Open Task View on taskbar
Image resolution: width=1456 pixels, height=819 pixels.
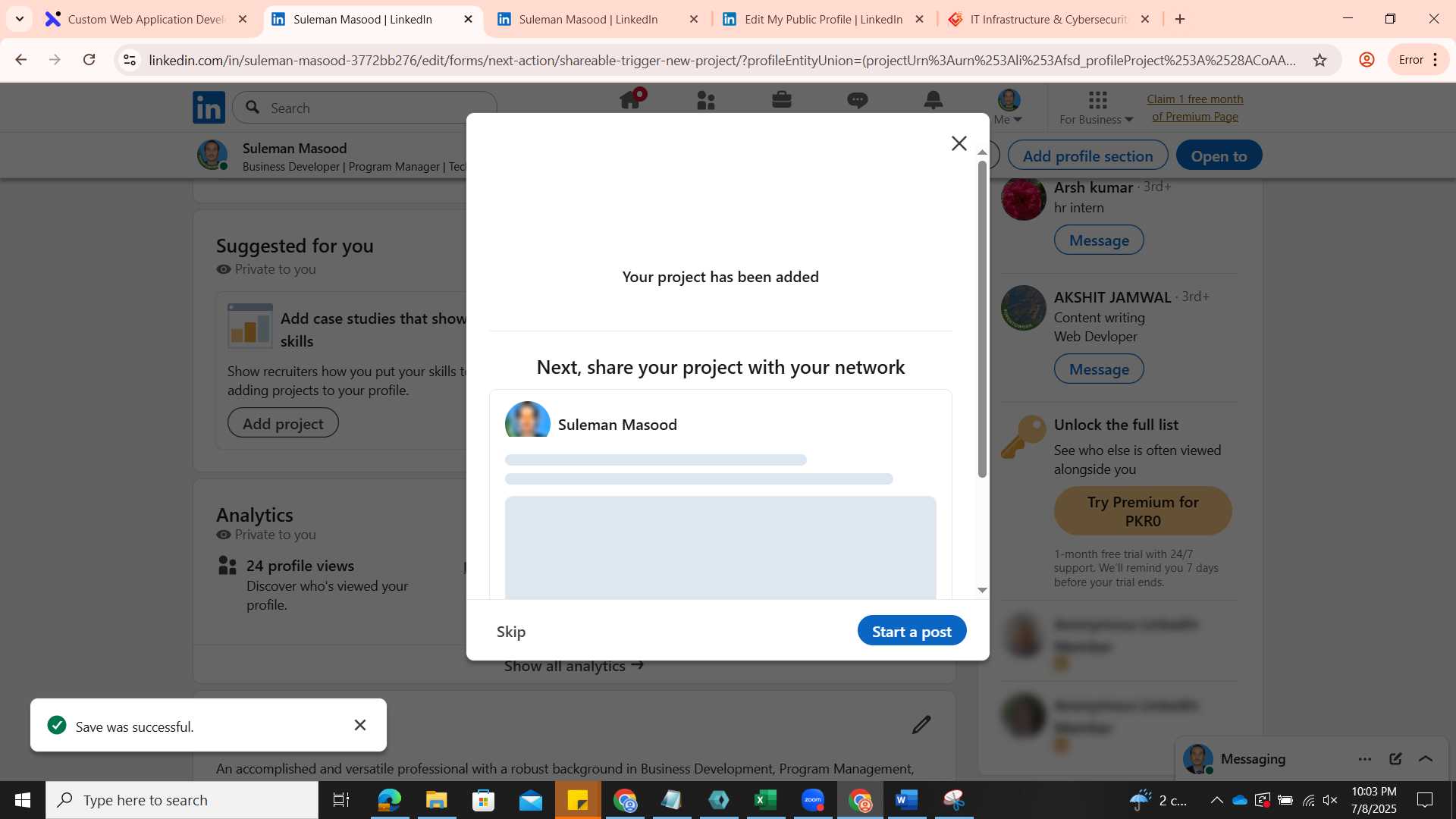341,800
